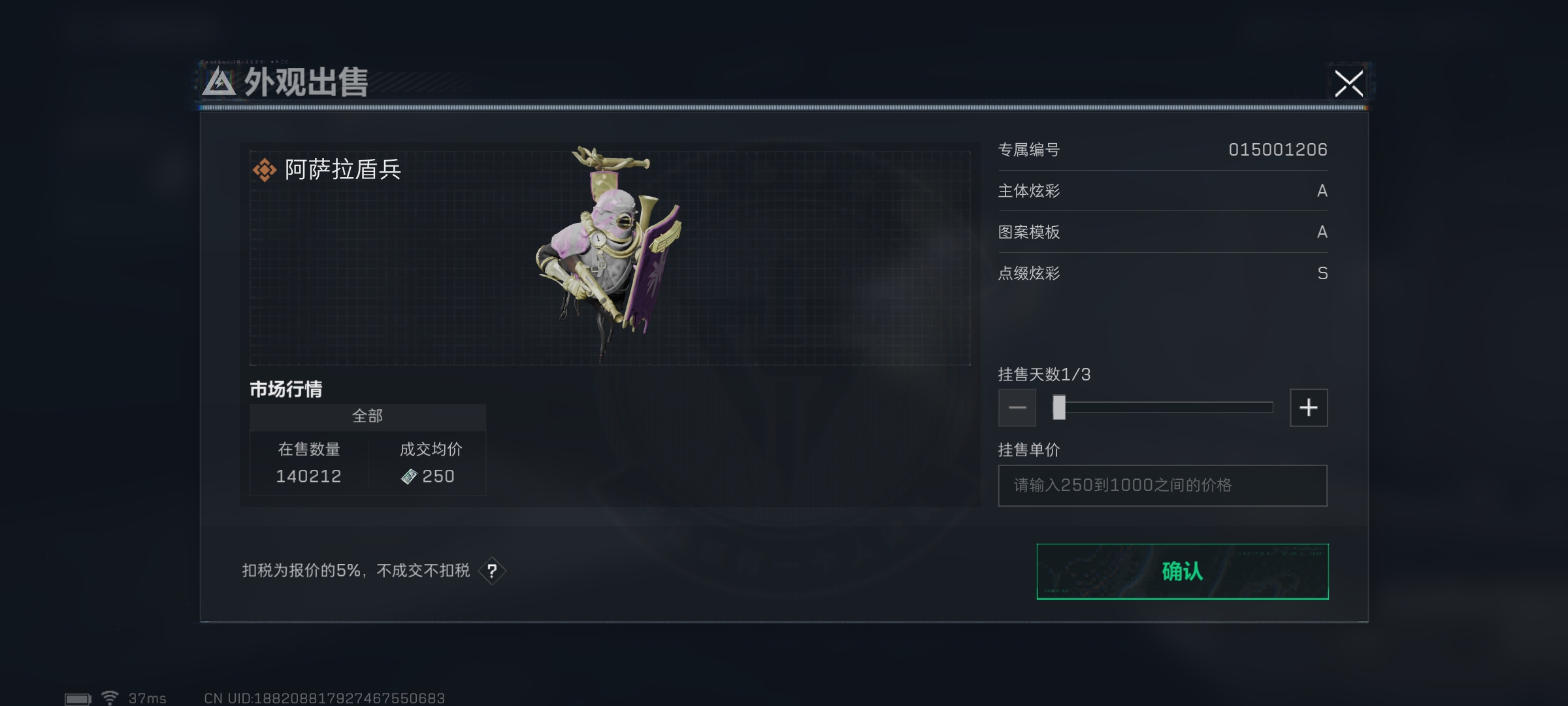Click the 在售数量 140212 cell
Image resolution: width=1568 pixels, height=706 pixels.
point(309,463)
